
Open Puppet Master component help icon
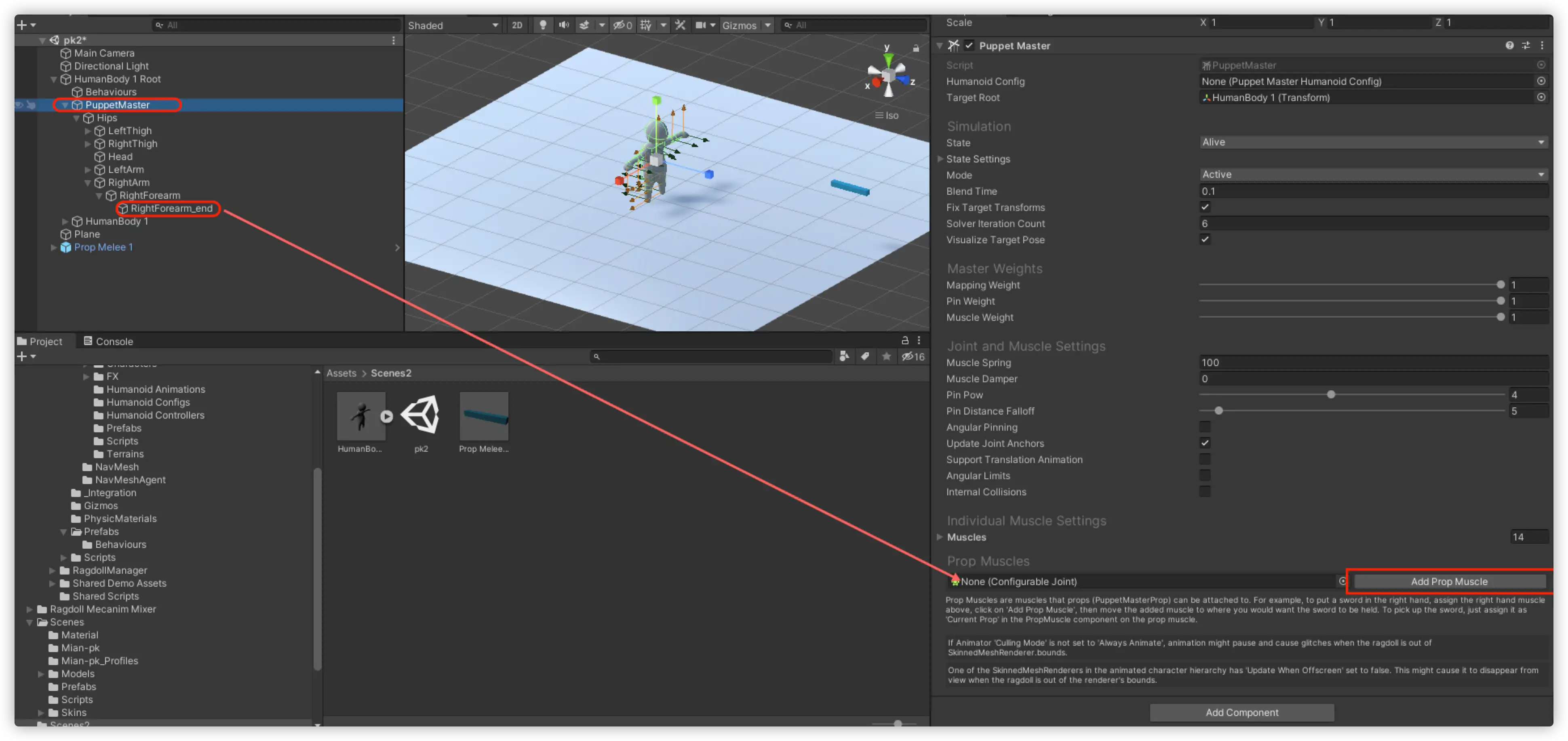1509,46
